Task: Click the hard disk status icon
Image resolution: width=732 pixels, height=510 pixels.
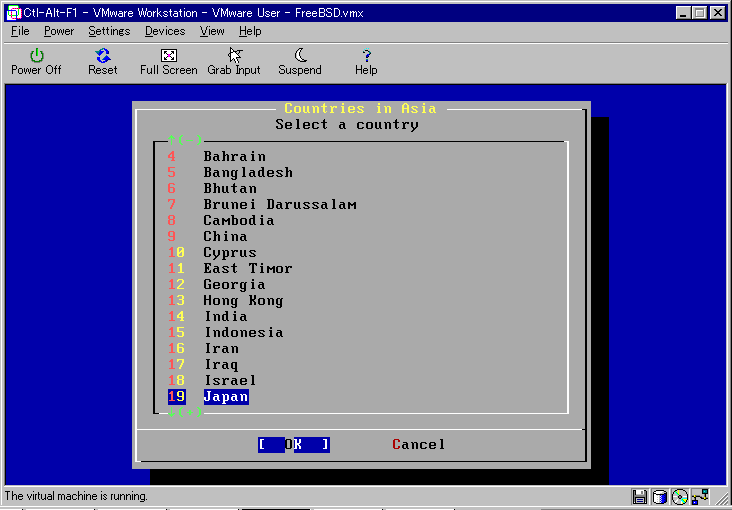Action: click(659, 496)
